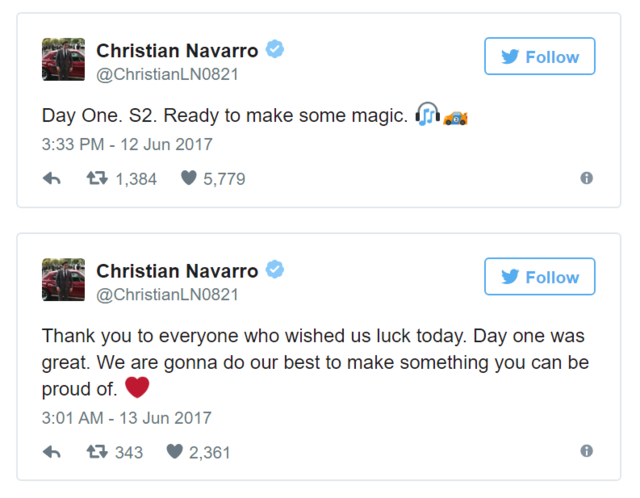
Task: Click the verified badge in second tweet
Action: point(275,270)
